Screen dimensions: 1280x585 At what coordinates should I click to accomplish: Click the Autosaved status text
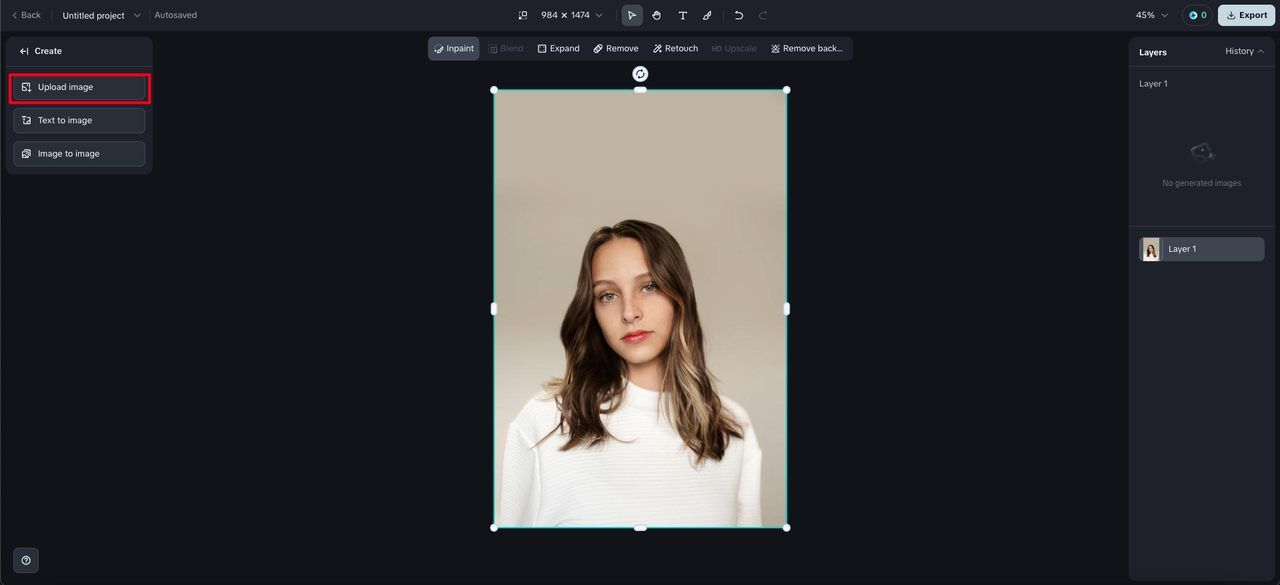pyautogui.click(x=176, y=15)
